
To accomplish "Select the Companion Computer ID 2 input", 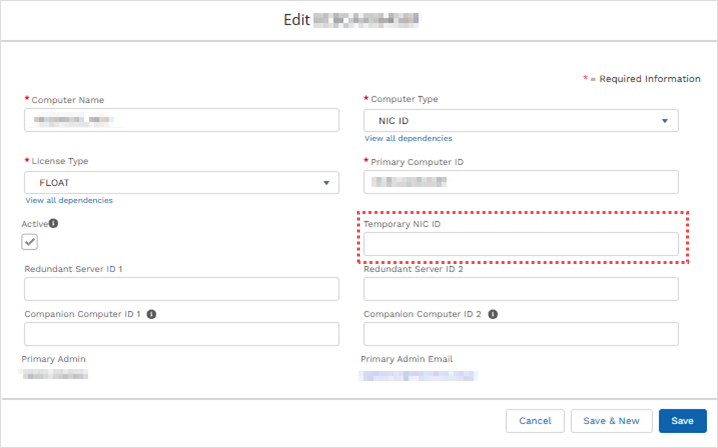I will coord(520,334).
